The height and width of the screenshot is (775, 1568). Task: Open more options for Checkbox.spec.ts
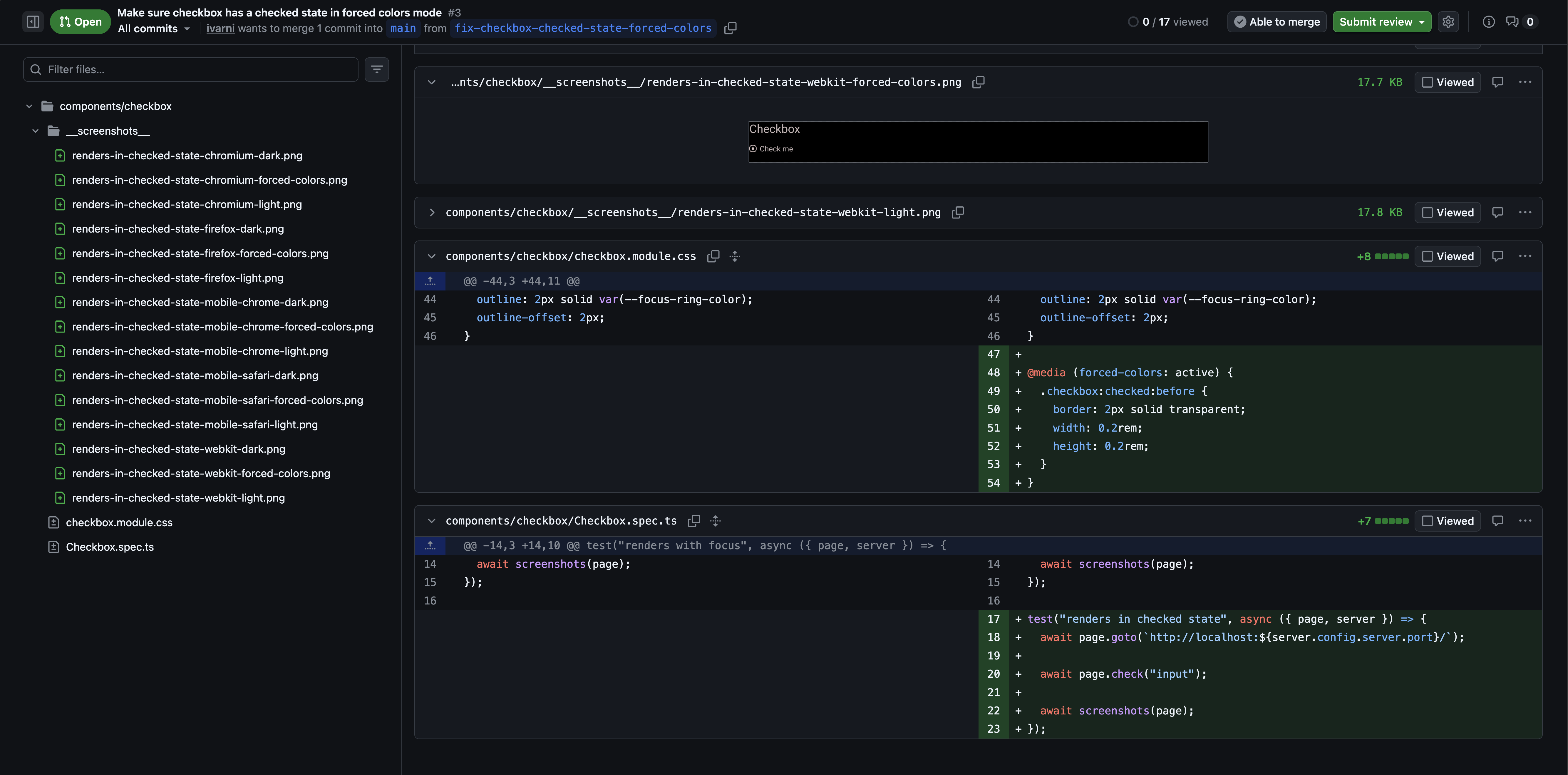[x=1525, y=521]
